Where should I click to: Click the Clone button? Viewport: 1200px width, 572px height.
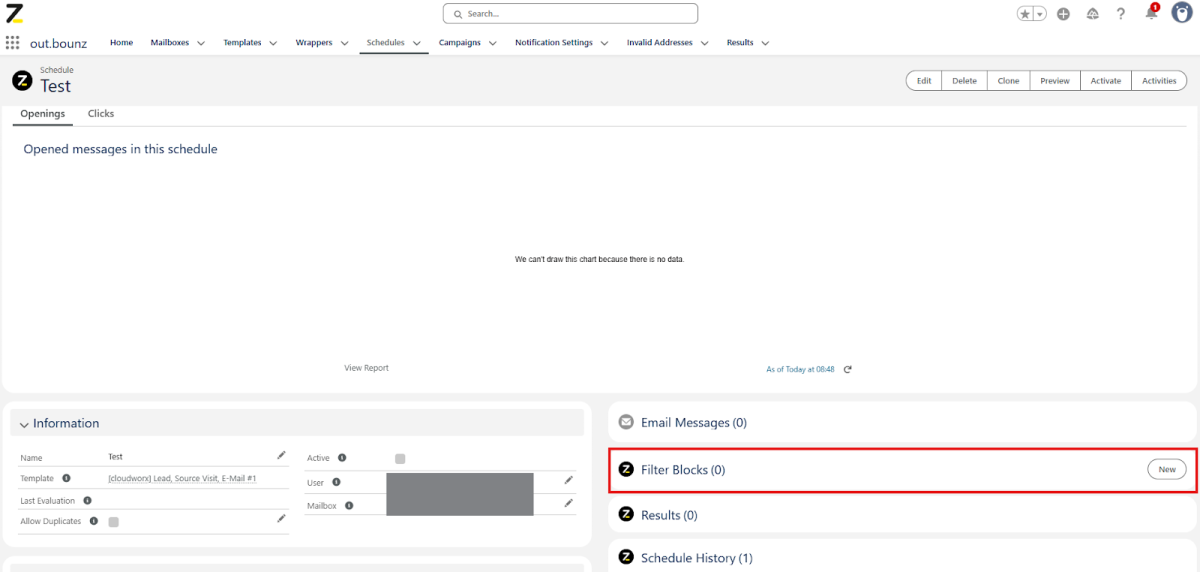(x=1008, y=81)
